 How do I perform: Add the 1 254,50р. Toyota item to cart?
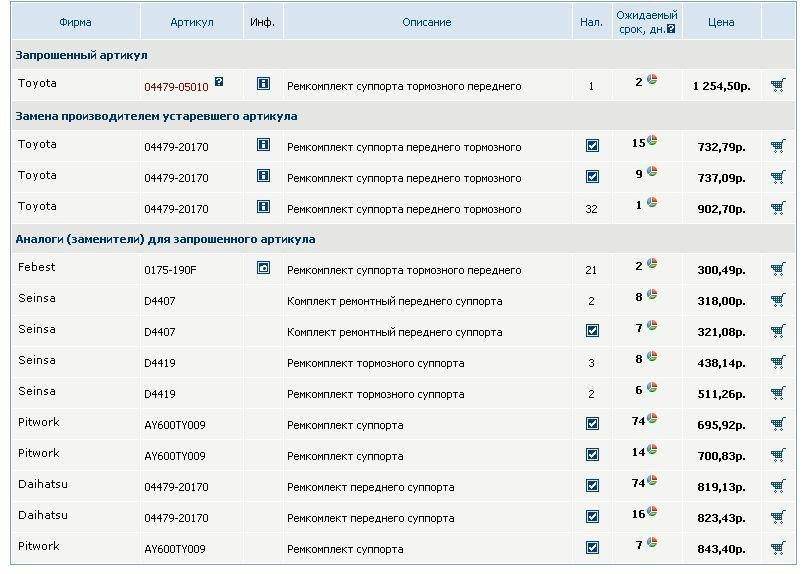(x=777, y=86)
